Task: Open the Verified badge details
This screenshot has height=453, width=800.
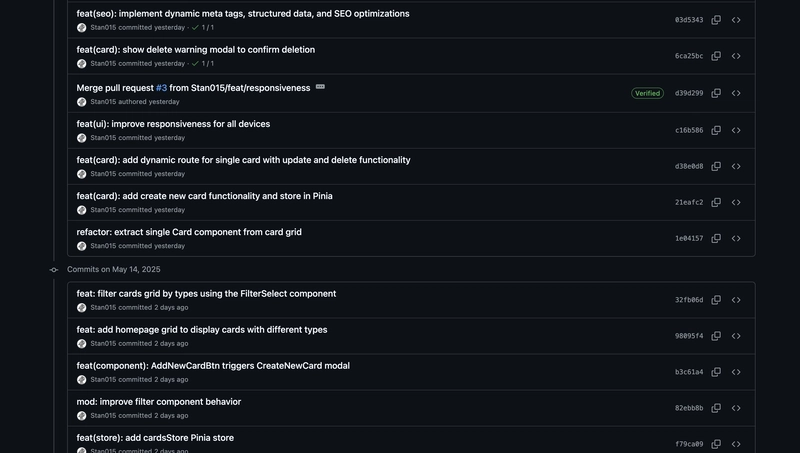Action: coord(647,93)
